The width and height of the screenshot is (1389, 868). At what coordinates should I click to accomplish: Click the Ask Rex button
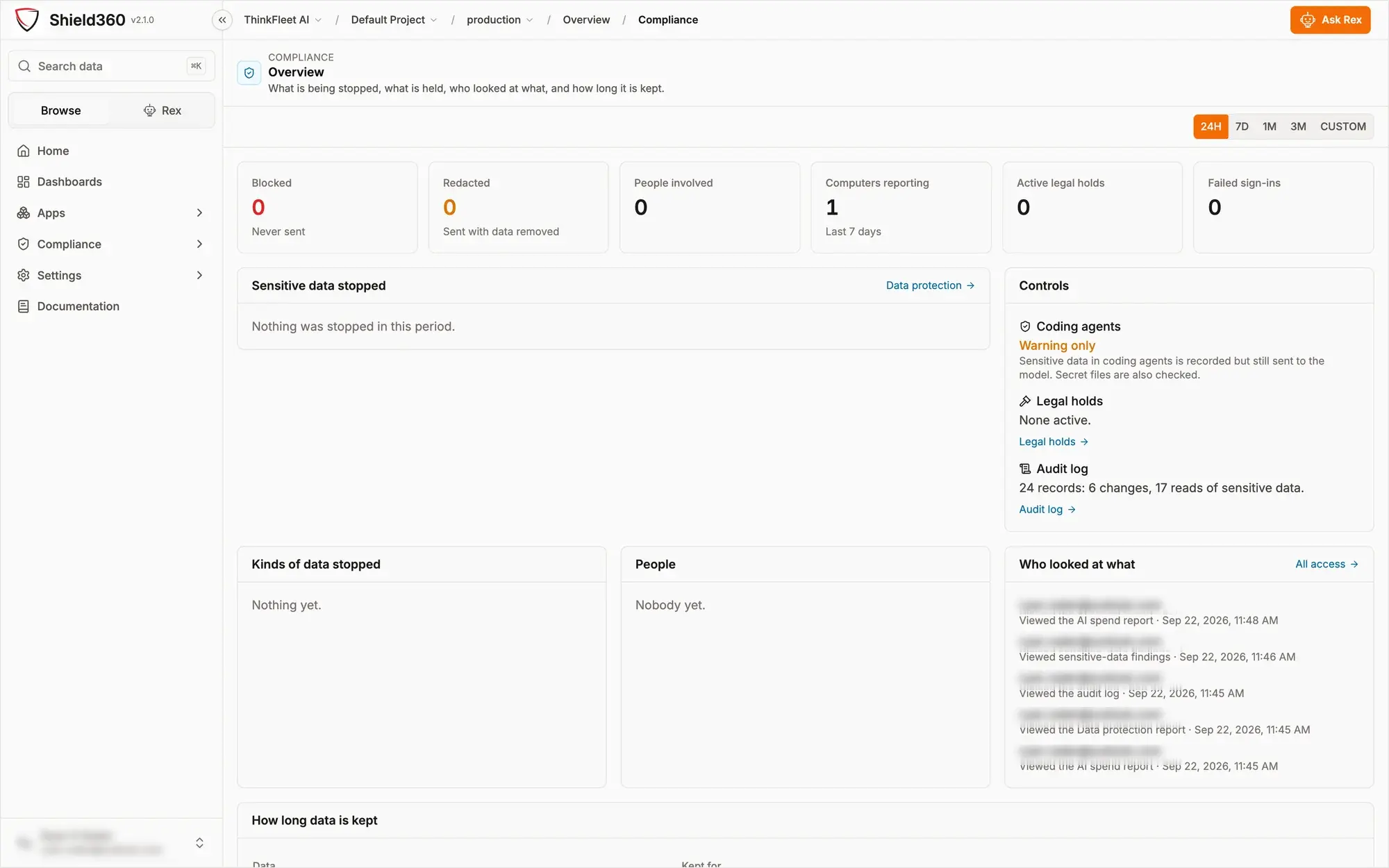pyautogui.click(x=1330, y=20)
